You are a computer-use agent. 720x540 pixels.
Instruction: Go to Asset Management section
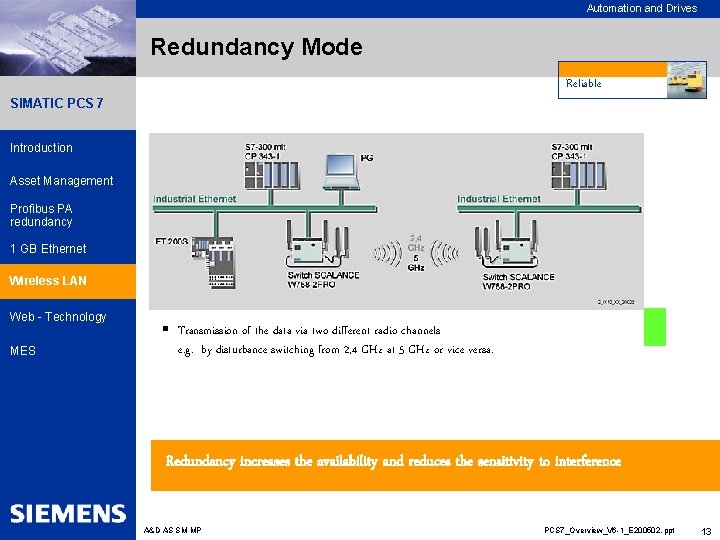pyautogui.click(x=62, y=181)
